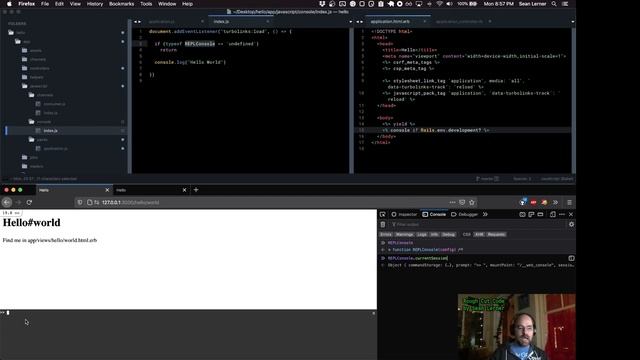Toggle the XHR console filter

point(479,235)
